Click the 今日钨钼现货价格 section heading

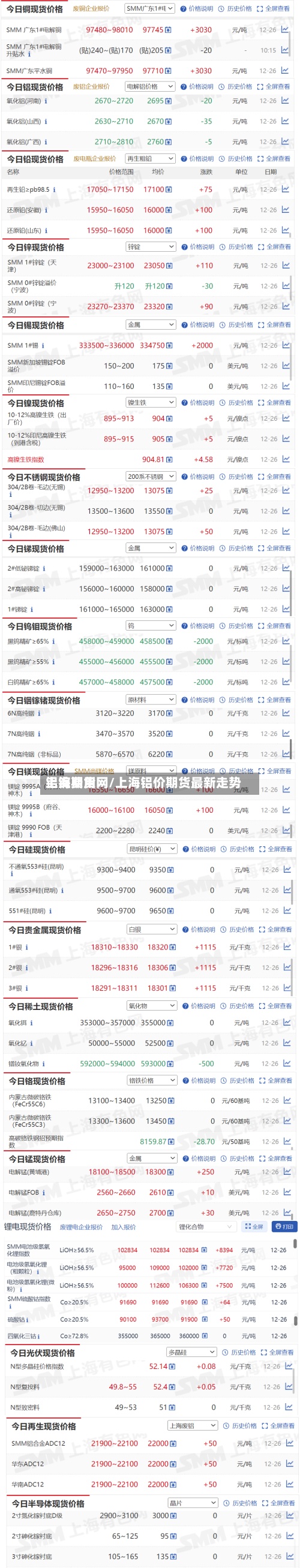40,626
